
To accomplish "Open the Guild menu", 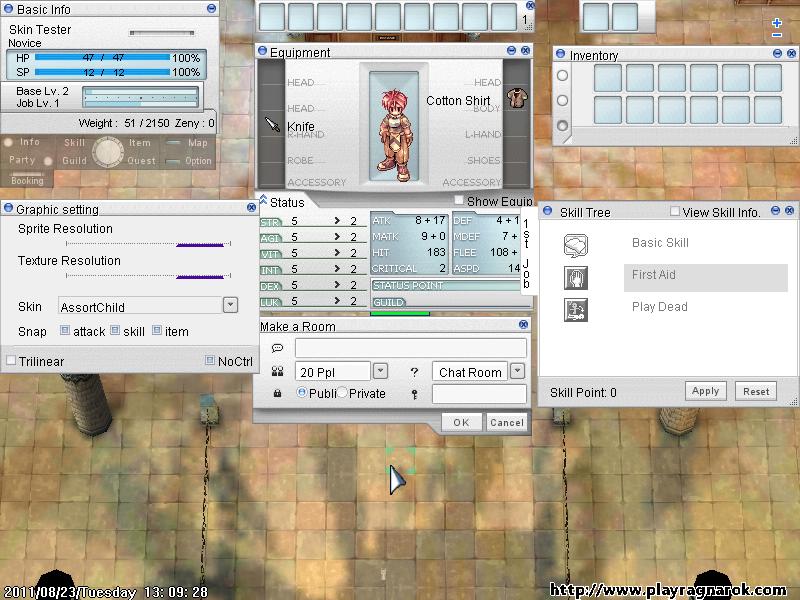I will pyautogui.click(x=74, y=161).
